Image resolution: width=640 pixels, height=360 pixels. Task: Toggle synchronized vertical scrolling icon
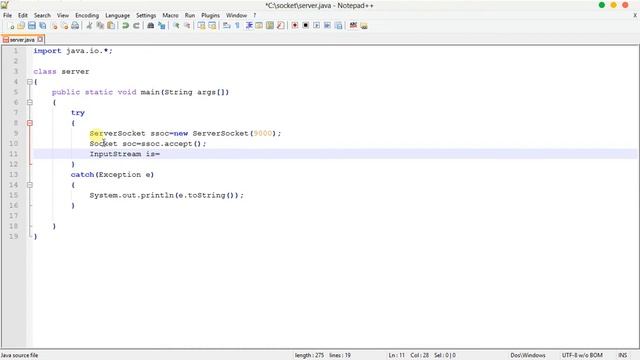[x=201, y=26]
